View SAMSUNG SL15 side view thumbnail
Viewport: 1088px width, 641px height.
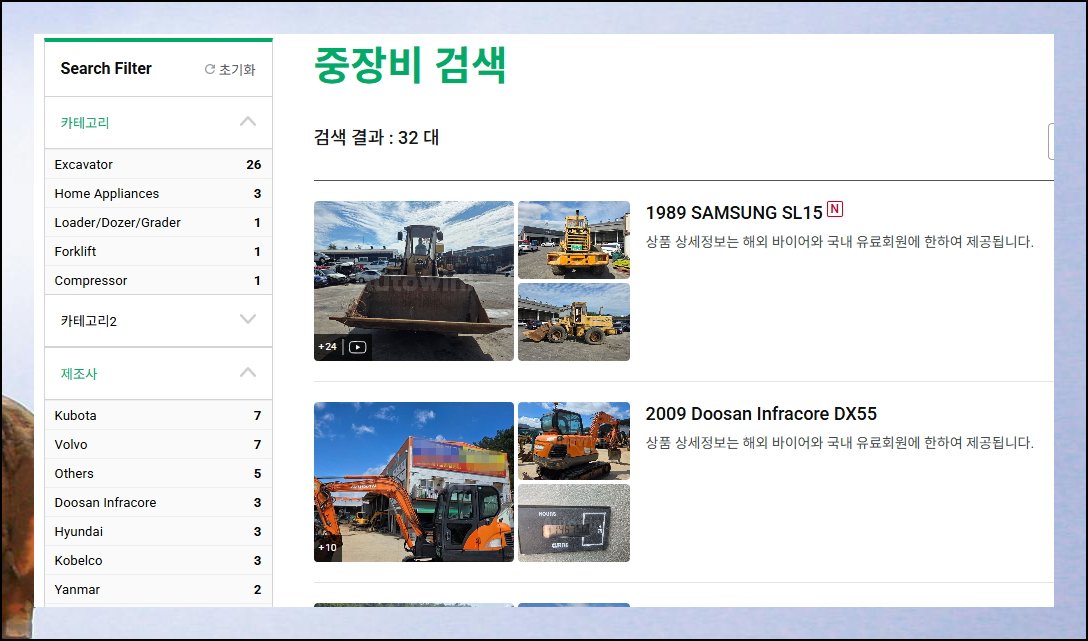[x=574, y=322]
